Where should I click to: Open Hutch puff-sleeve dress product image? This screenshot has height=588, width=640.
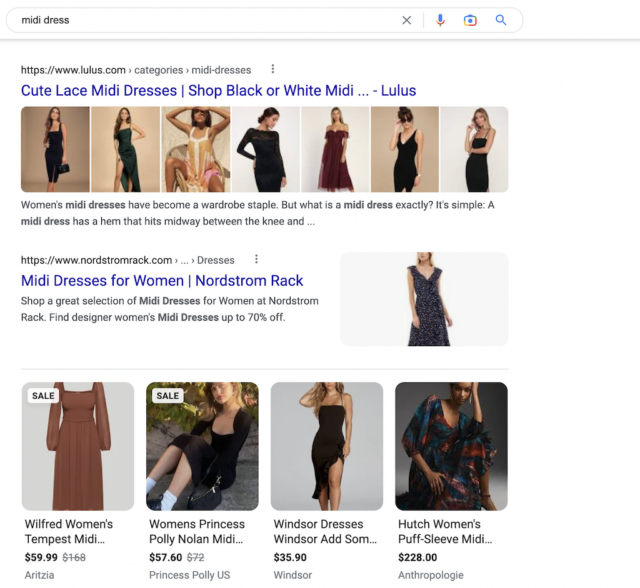tap(451, 446)
